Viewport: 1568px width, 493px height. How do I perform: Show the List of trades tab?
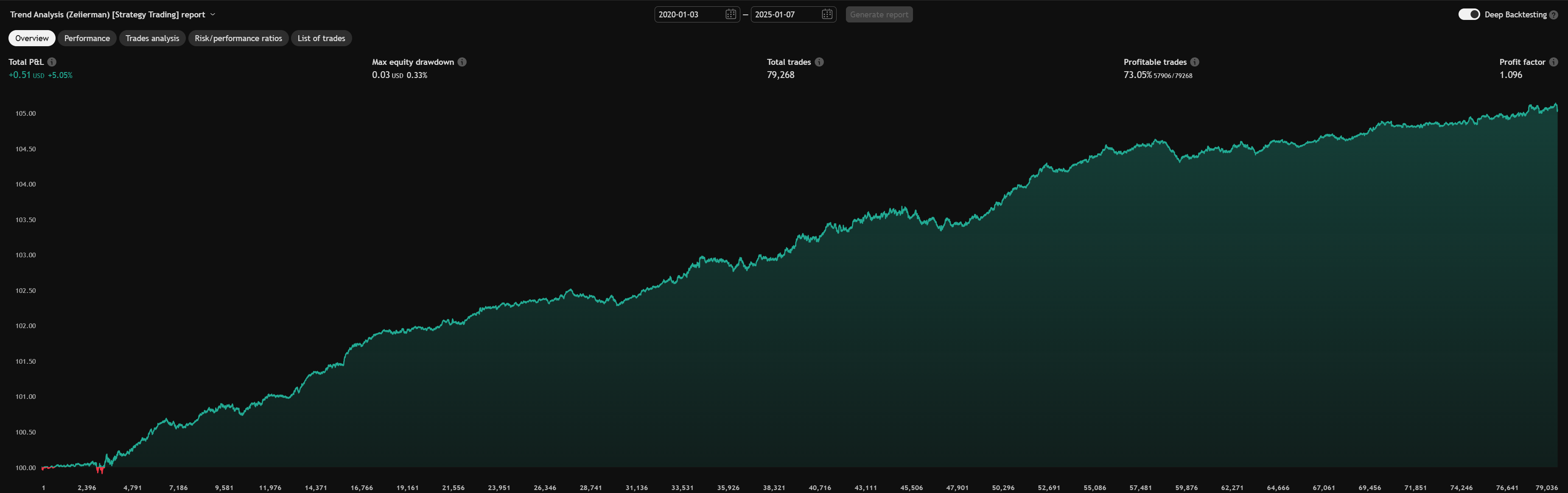[x=321, y=38]
